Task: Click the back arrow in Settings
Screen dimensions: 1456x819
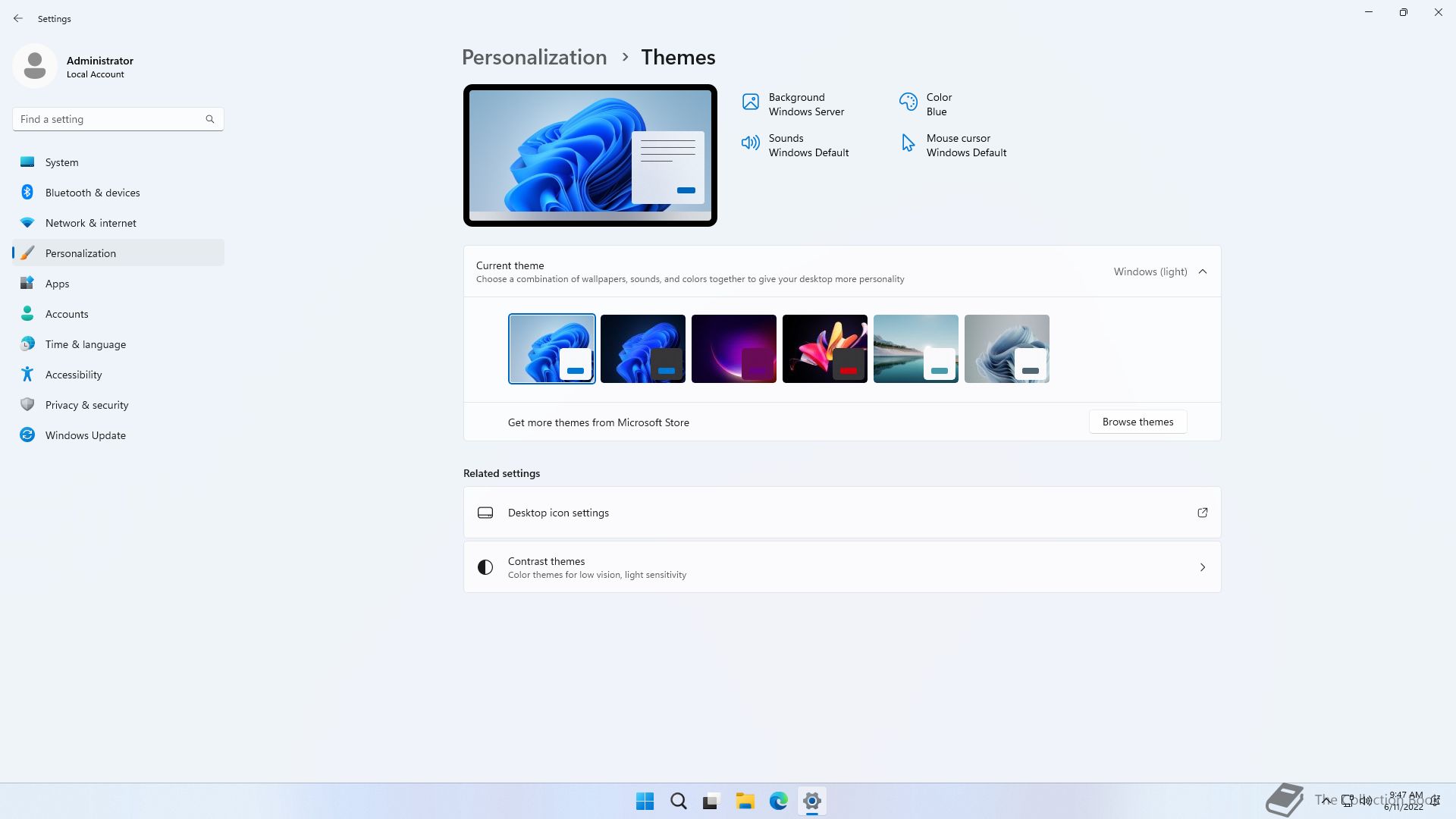Action: 18,18
